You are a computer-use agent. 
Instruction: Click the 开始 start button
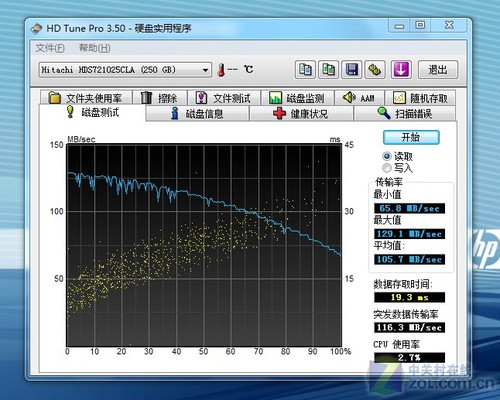(411, 137)
